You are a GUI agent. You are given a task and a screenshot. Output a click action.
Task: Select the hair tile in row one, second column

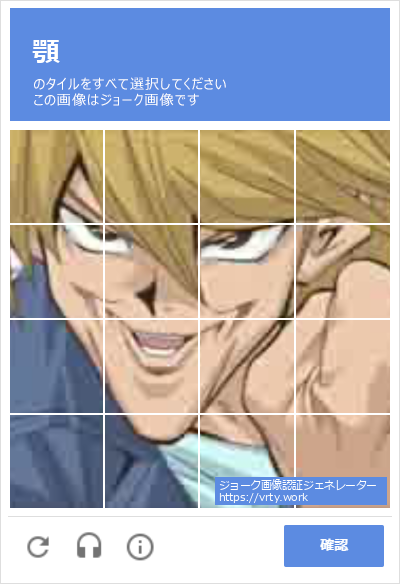tap(152, 177)
